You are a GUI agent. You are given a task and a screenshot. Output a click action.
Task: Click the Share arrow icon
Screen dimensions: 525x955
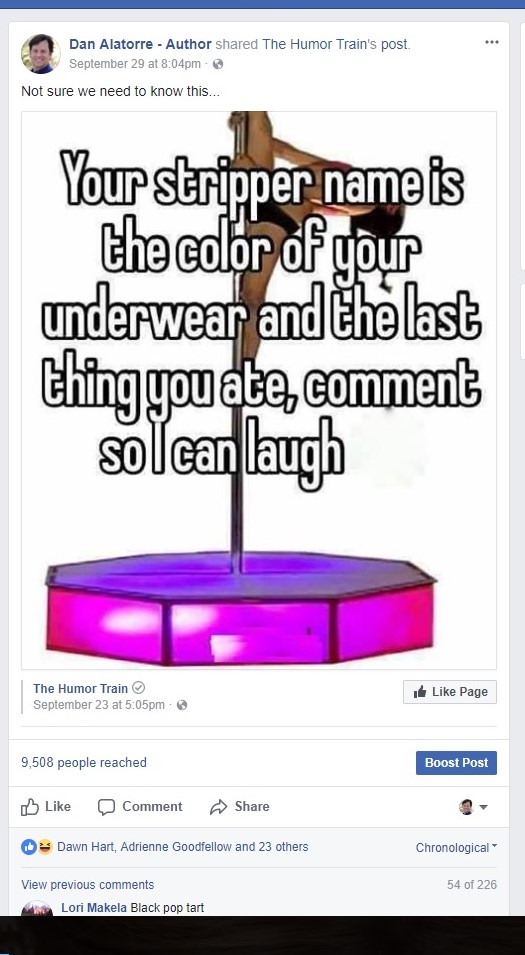pyautogui.click(x=218, y=807)
